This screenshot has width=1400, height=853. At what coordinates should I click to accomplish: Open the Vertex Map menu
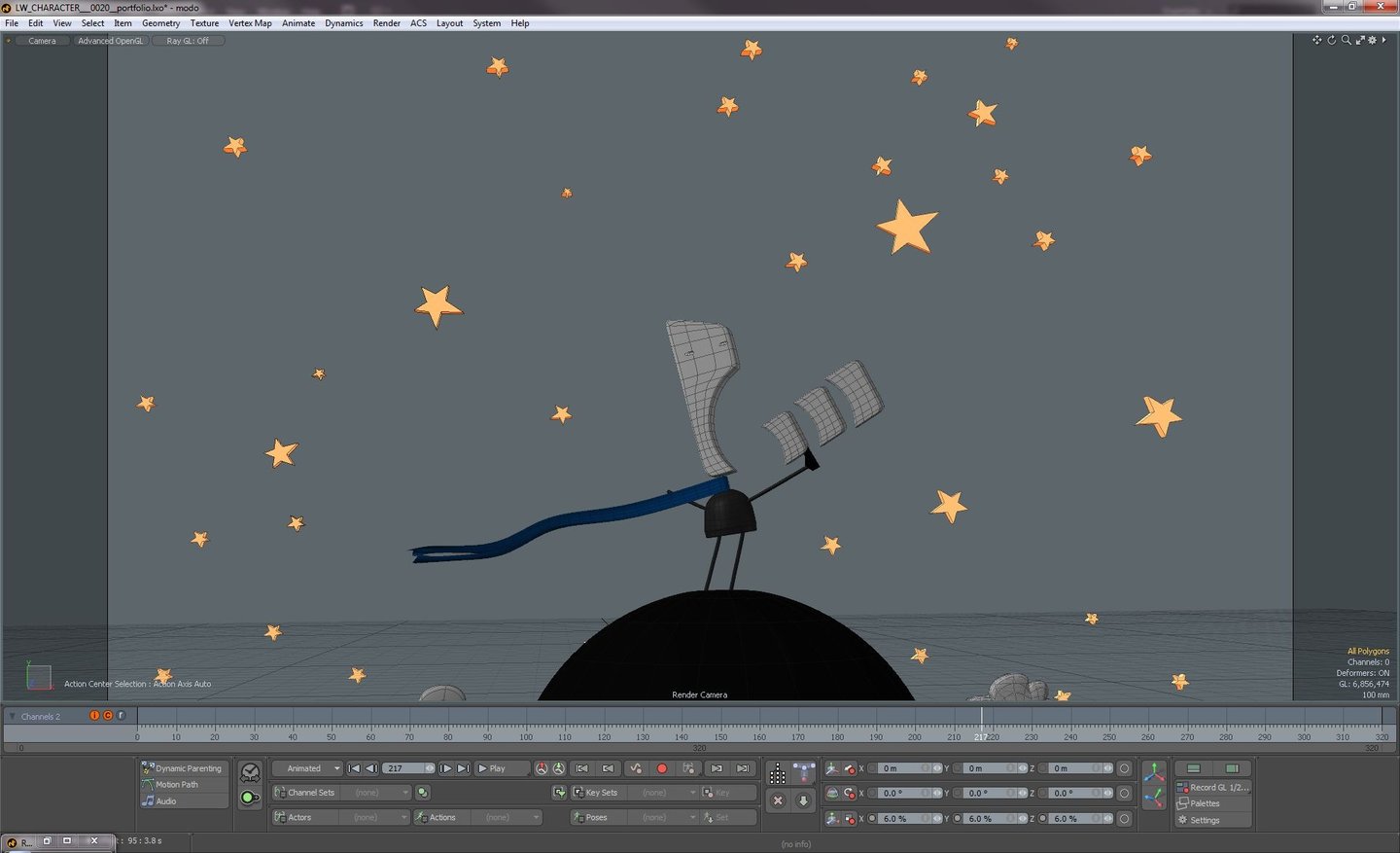[250, 23]
